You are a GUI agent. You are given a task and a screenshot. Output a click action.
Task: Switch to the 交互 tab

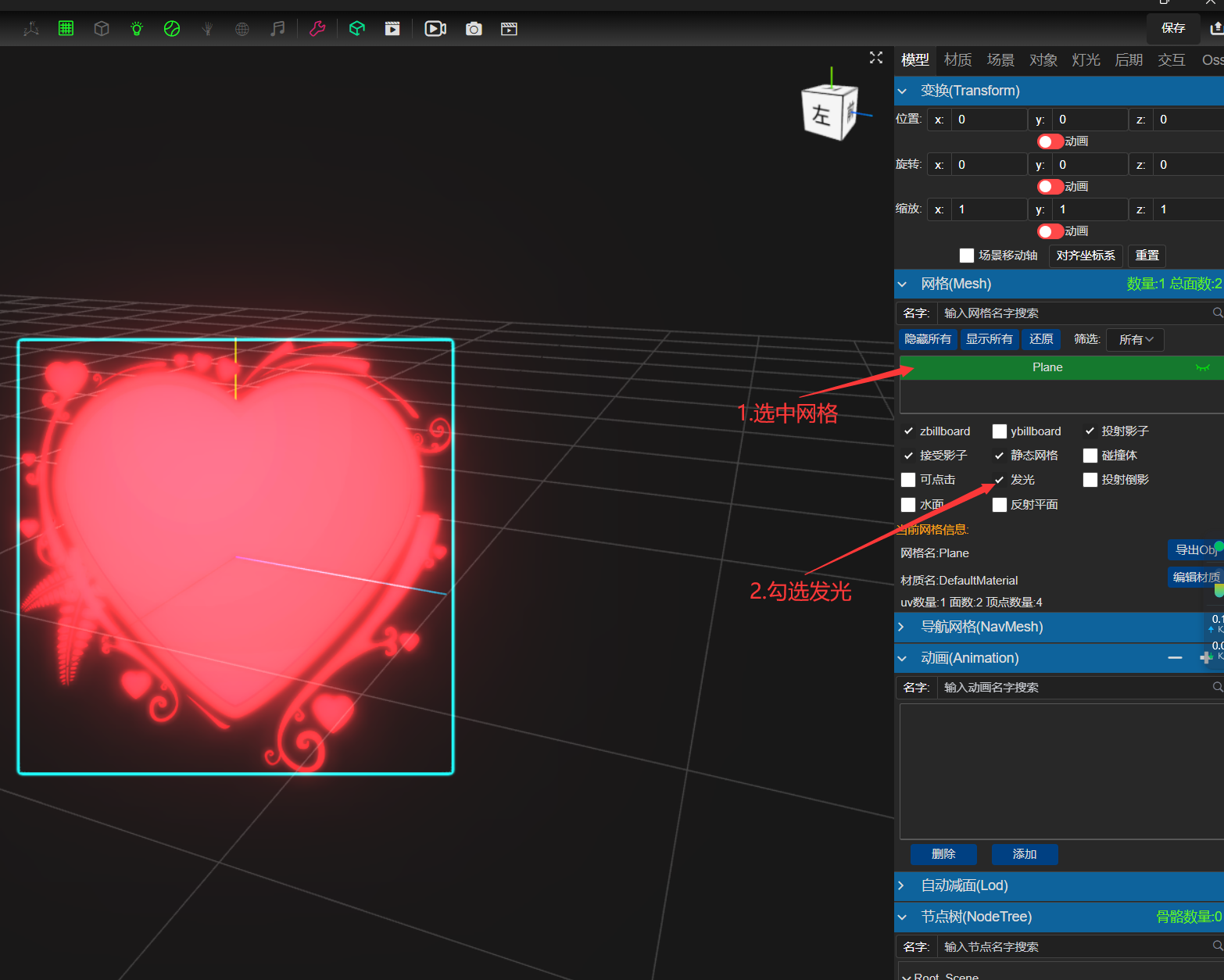[x=1171, y=60]
